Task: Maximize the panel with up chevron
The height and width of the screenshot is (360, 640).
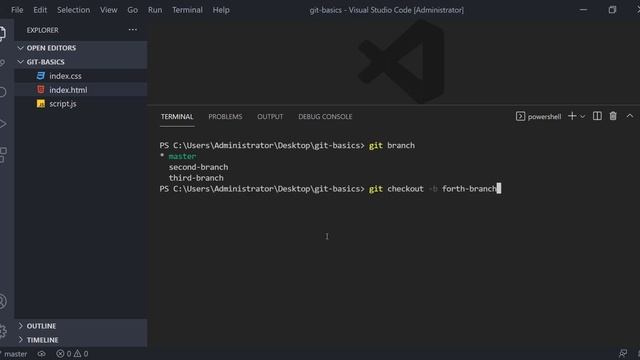Action: pyautogui.click(x=630, y=116)
